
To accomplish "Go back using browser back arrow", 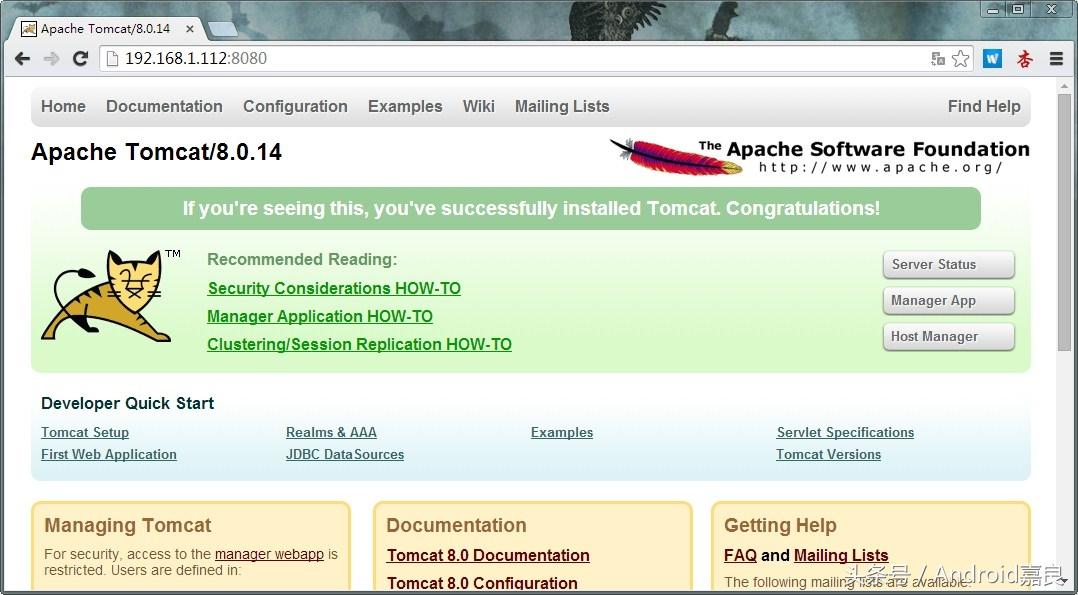I will coord(23,58).
